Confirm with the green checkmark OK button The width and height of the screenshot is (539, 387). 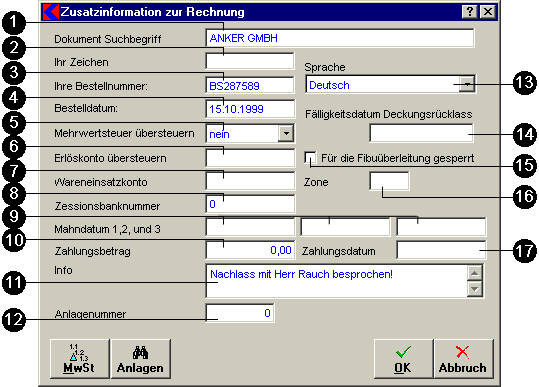(x=403, y=359)
